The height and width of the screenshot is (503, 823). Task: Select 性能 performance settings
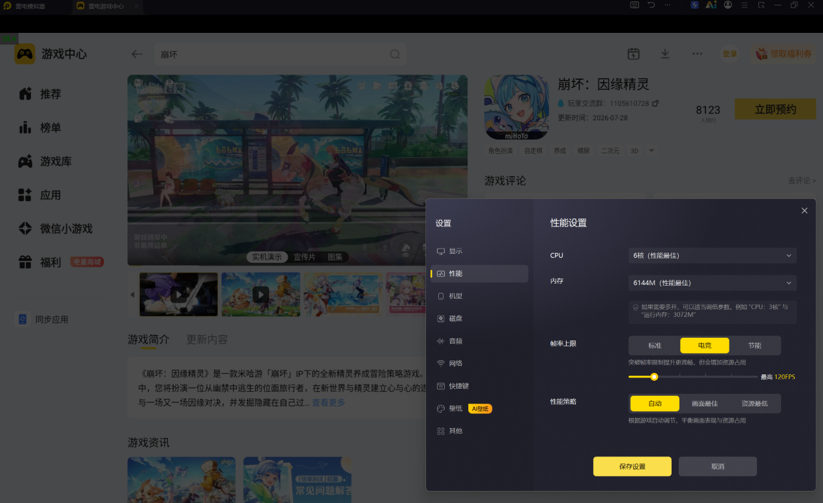point(479,274)
